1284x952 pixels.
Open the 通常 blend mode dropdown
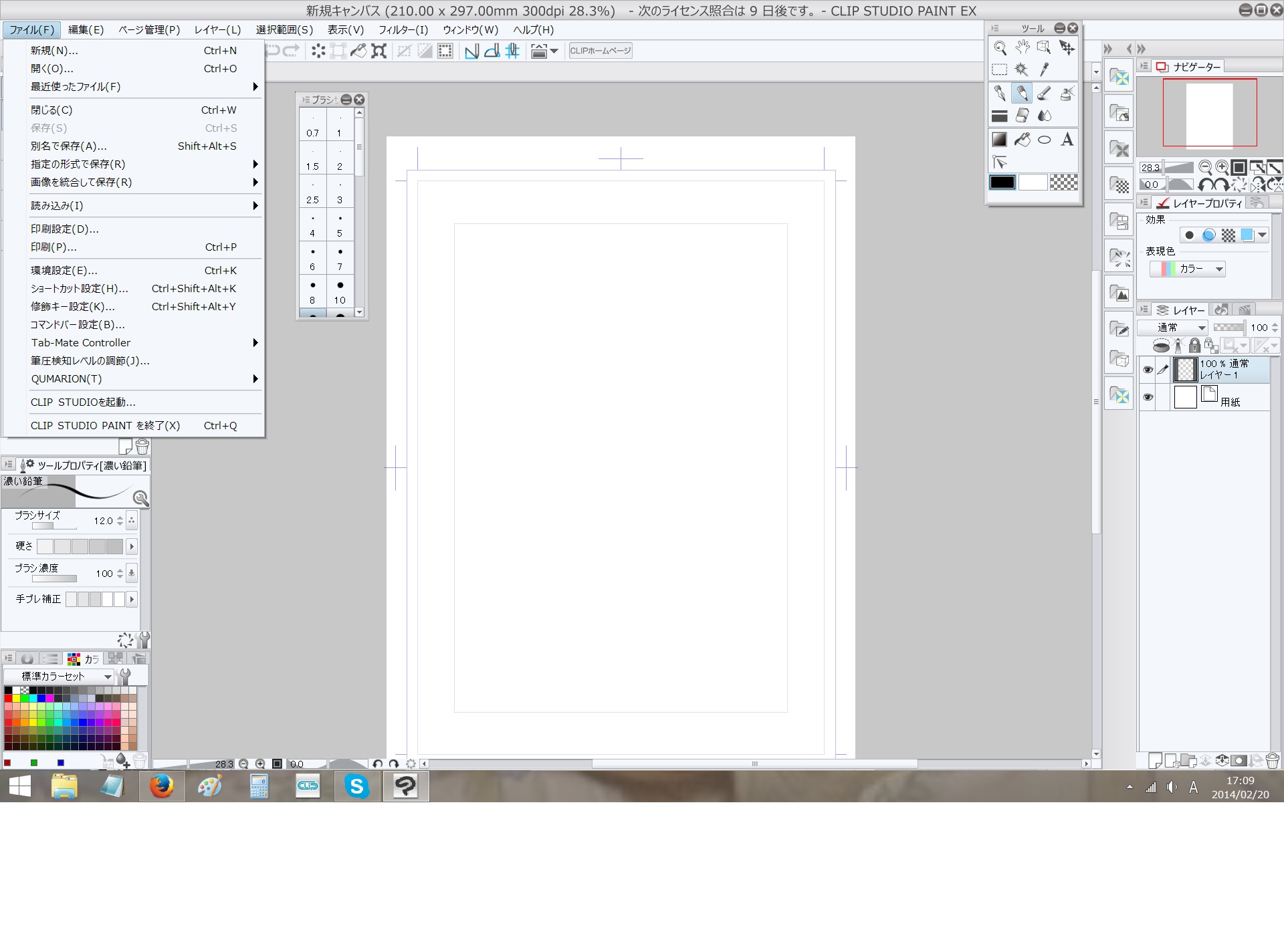coord(1173,328)
